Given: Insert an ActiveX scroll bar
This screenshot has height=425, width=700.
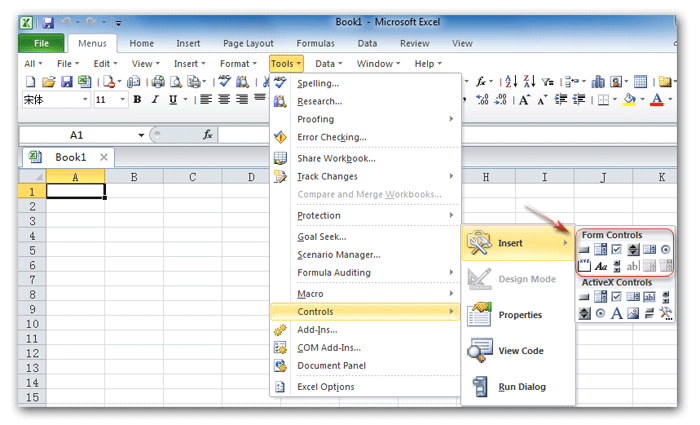Looking at the screenshot, I should [666, 297].
